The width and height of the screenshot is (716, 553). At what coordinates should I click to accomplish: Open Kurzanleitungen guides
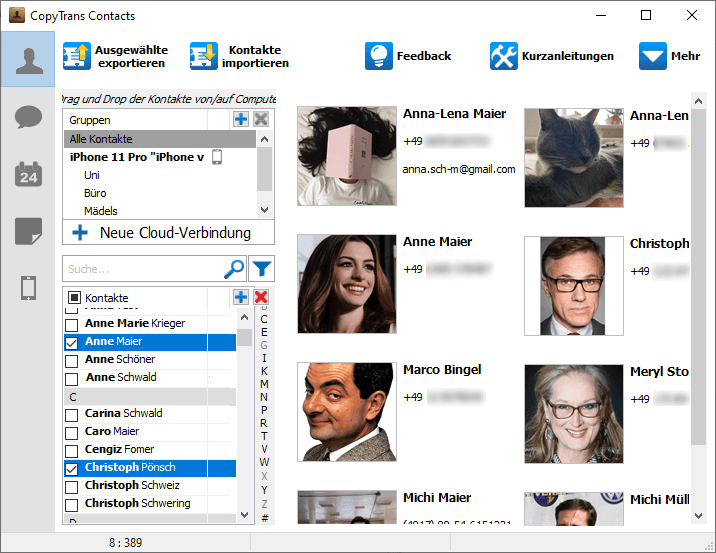pos(552,56)
